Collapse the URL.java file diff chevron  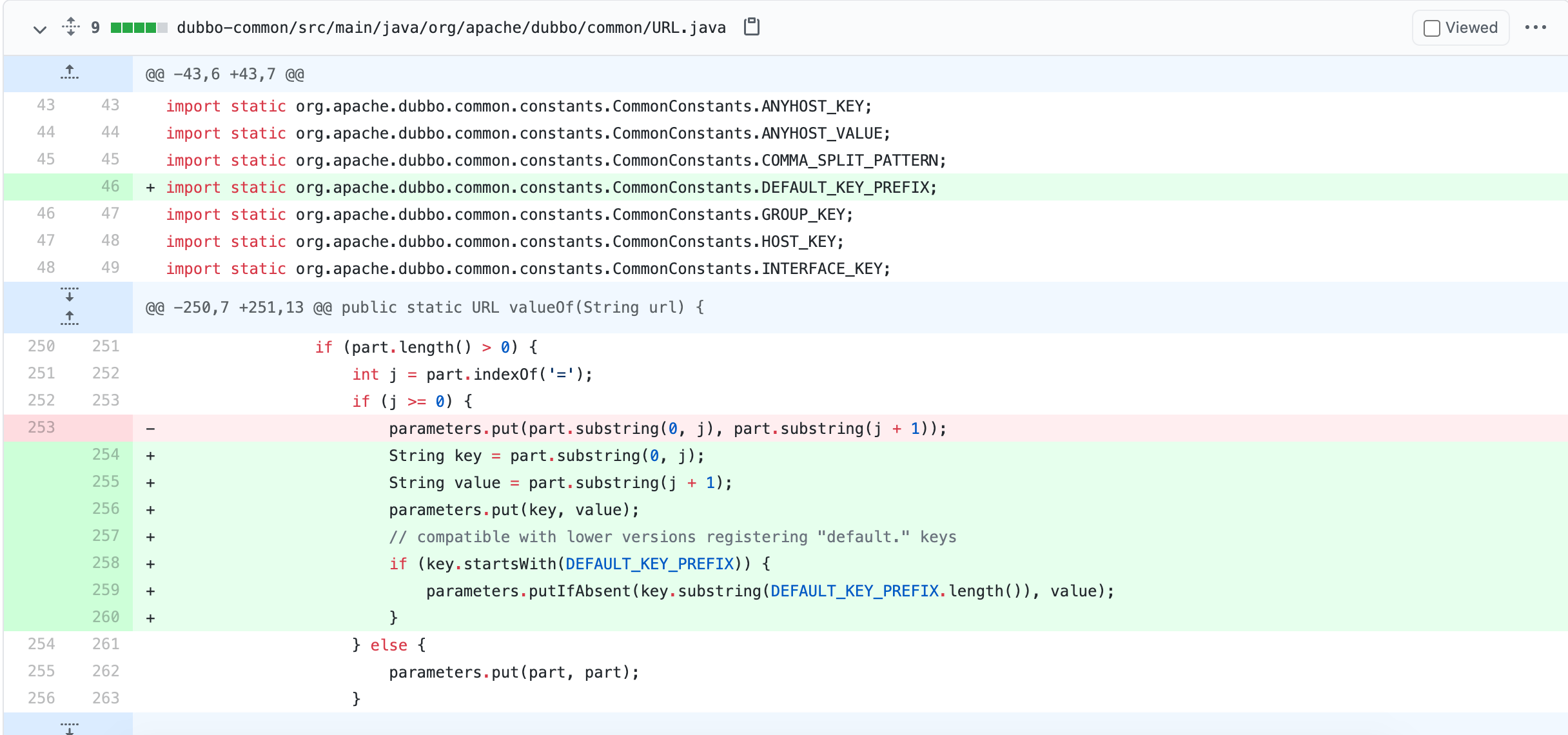click(40, 29)
